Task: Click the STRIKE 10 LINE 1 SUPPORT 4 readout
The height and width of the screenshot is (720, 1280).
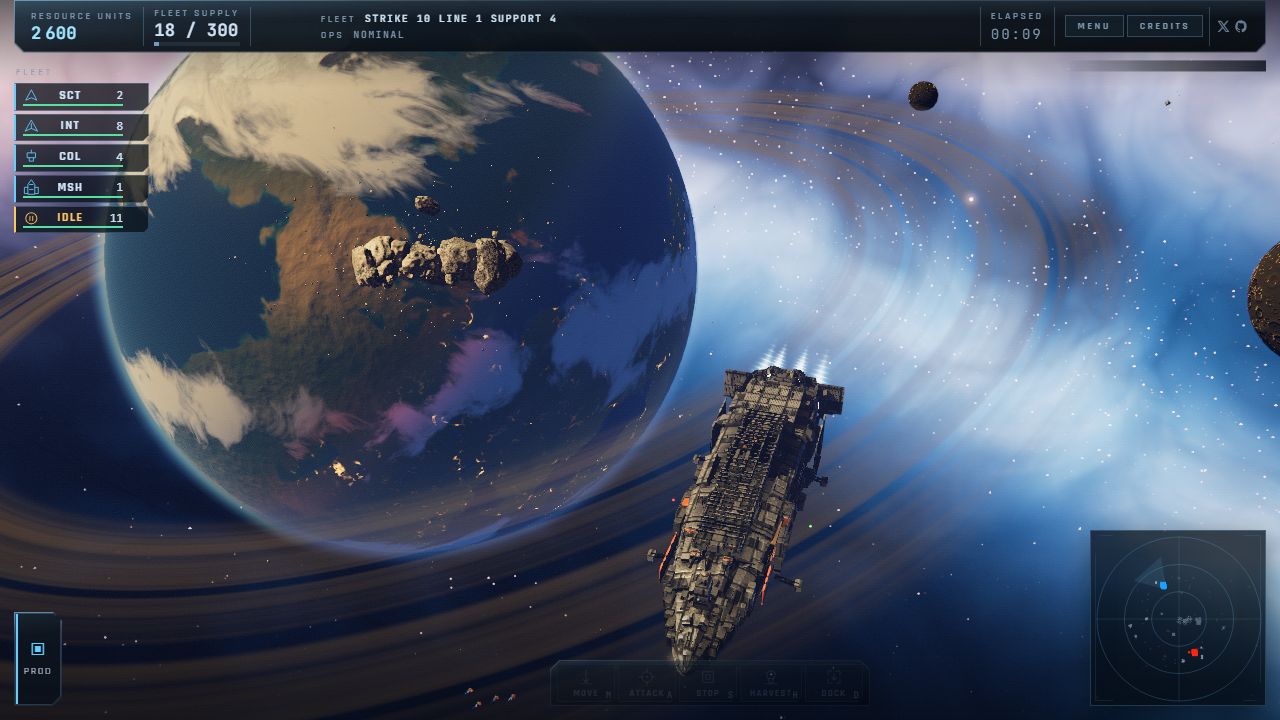Action: click(460, 18)
